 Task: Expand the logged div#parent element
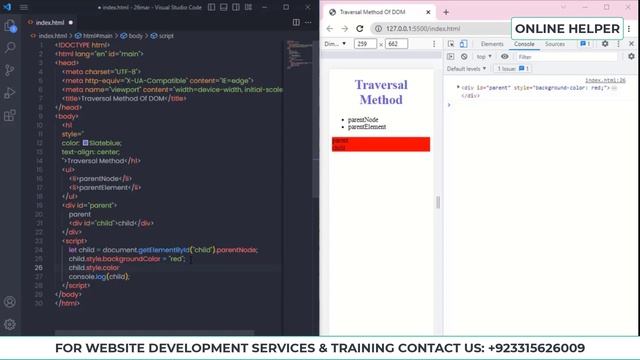click(x=458, y=87)
